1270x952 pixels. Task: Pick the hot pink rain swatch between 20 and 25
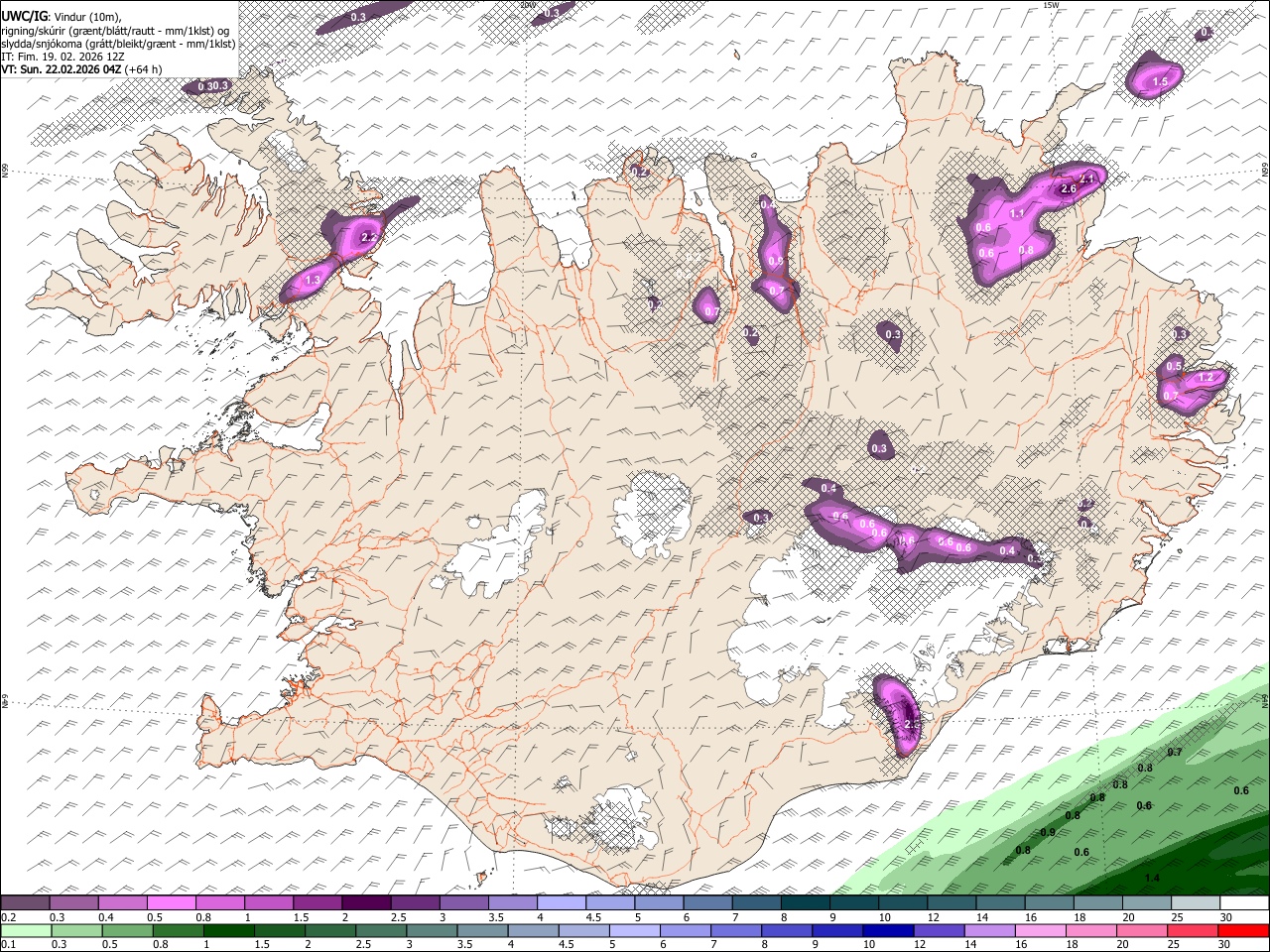click(x=1142, y=930)
